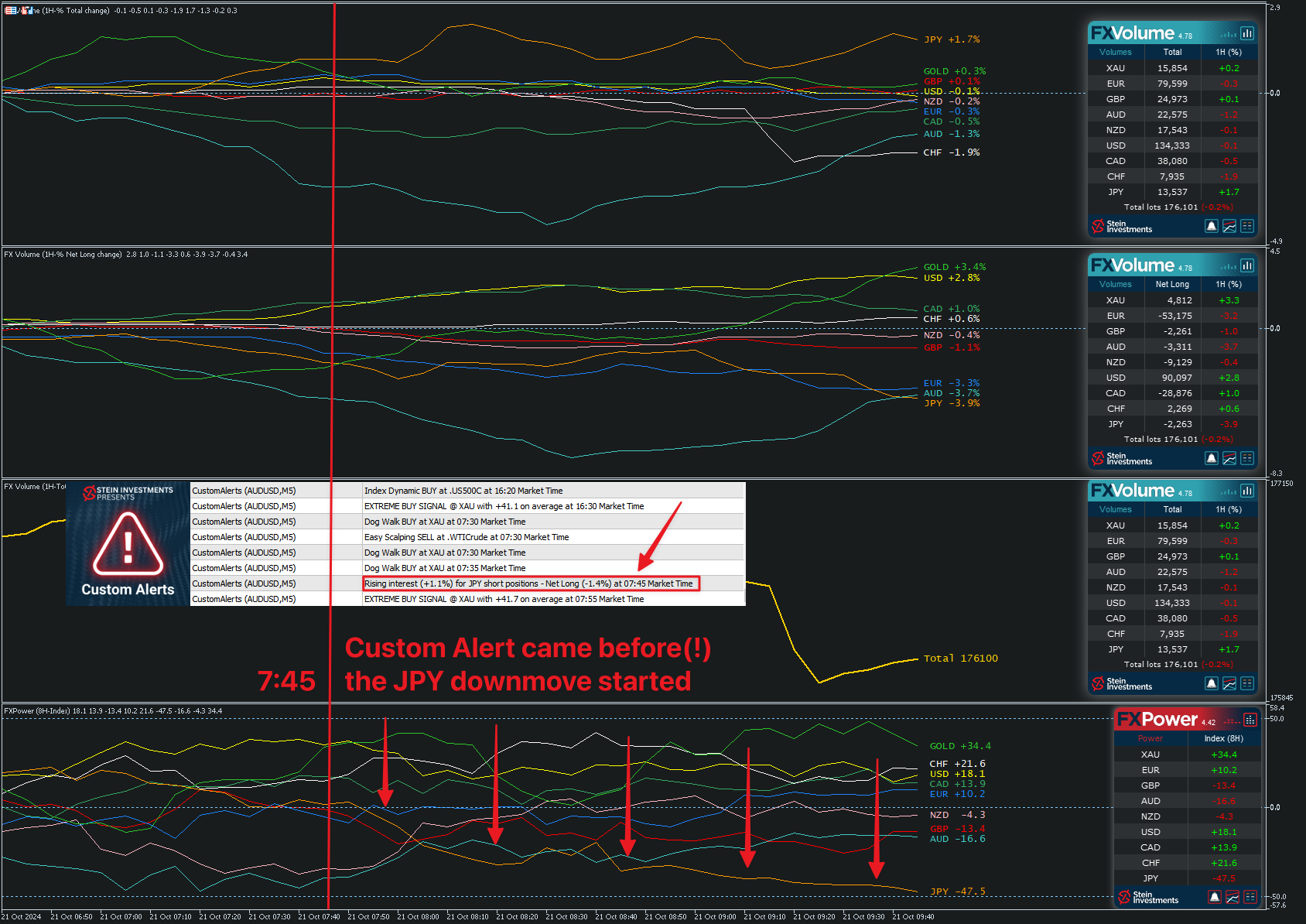Click table-layout icon in Net Long FXVolume panel

[1247, 458]
